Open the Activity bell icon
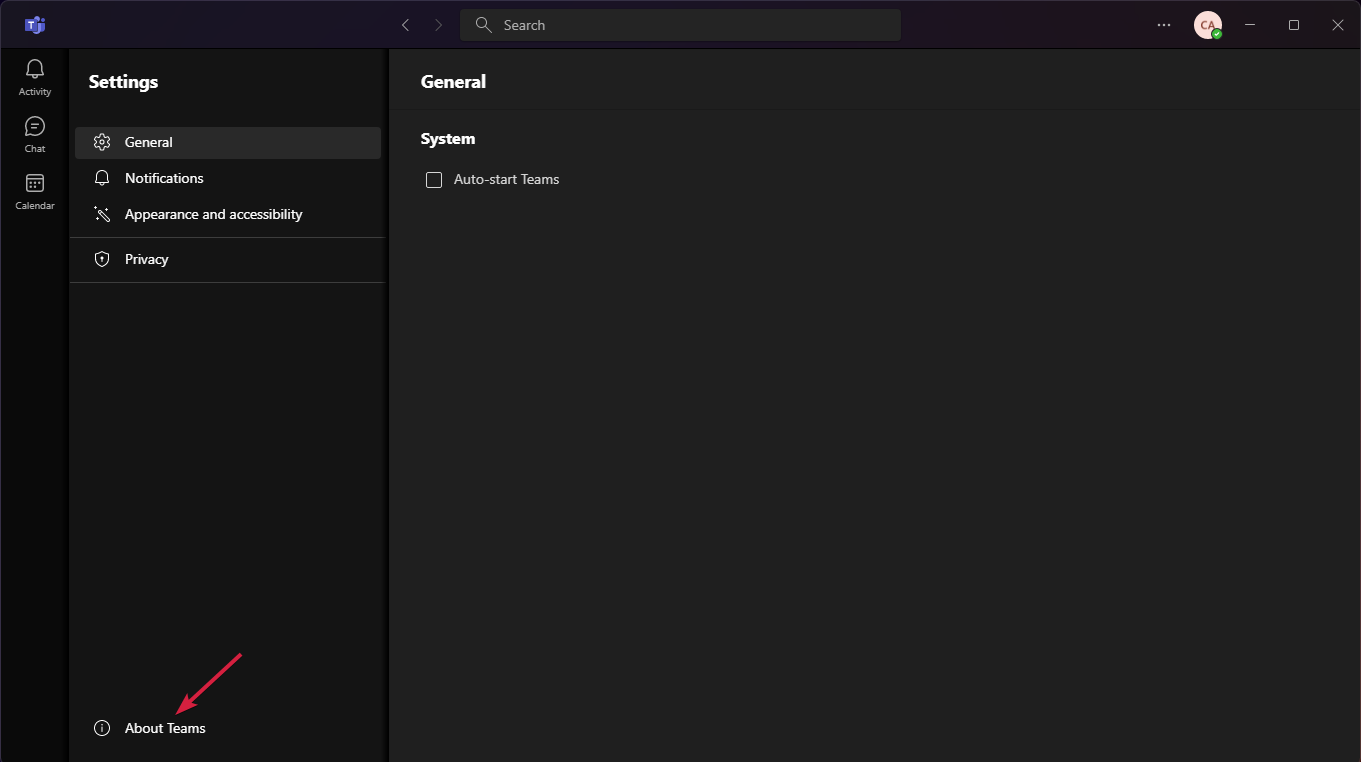Image resolution: width=1361 pixels, height=762 pixels. point(35,77)
